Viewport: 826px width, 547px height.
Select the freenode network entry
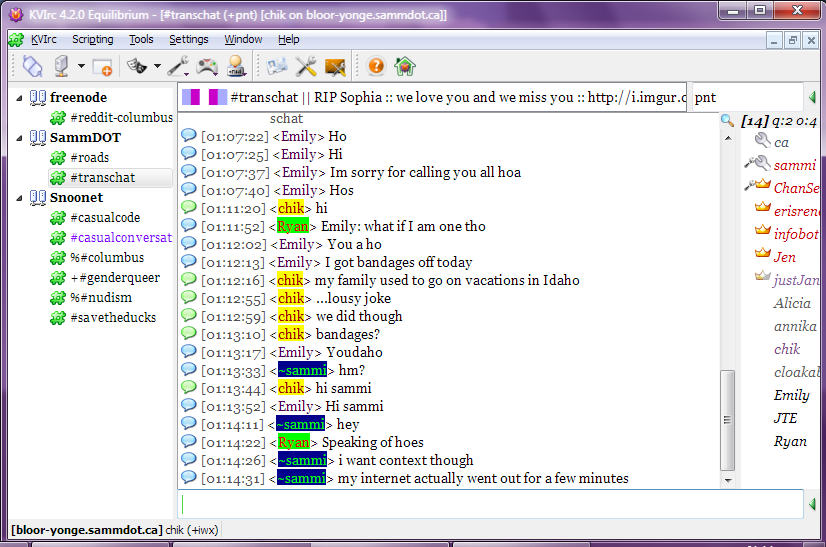(x=78, y=97)
